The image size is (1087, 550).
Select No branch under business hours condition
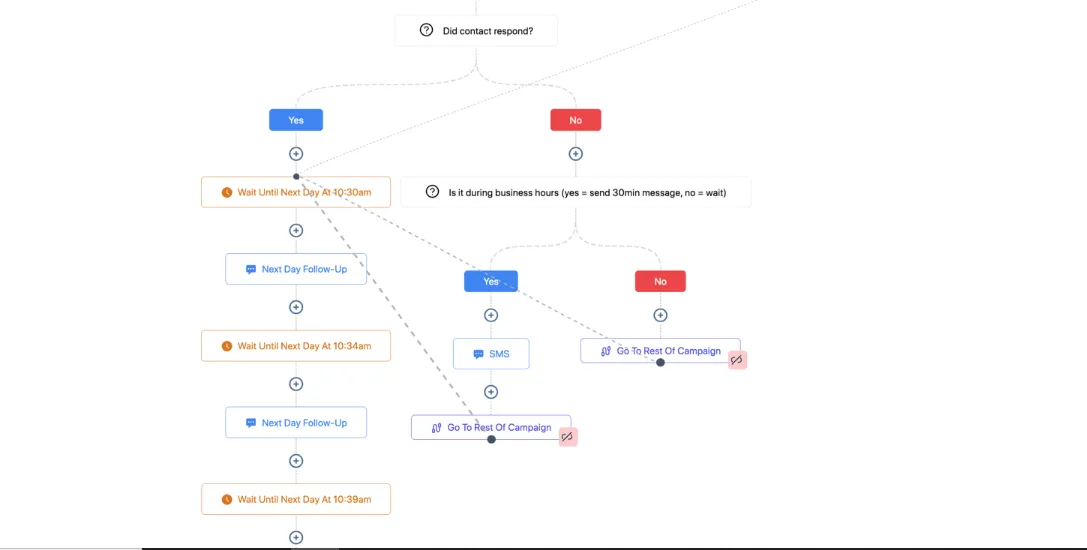660,282
